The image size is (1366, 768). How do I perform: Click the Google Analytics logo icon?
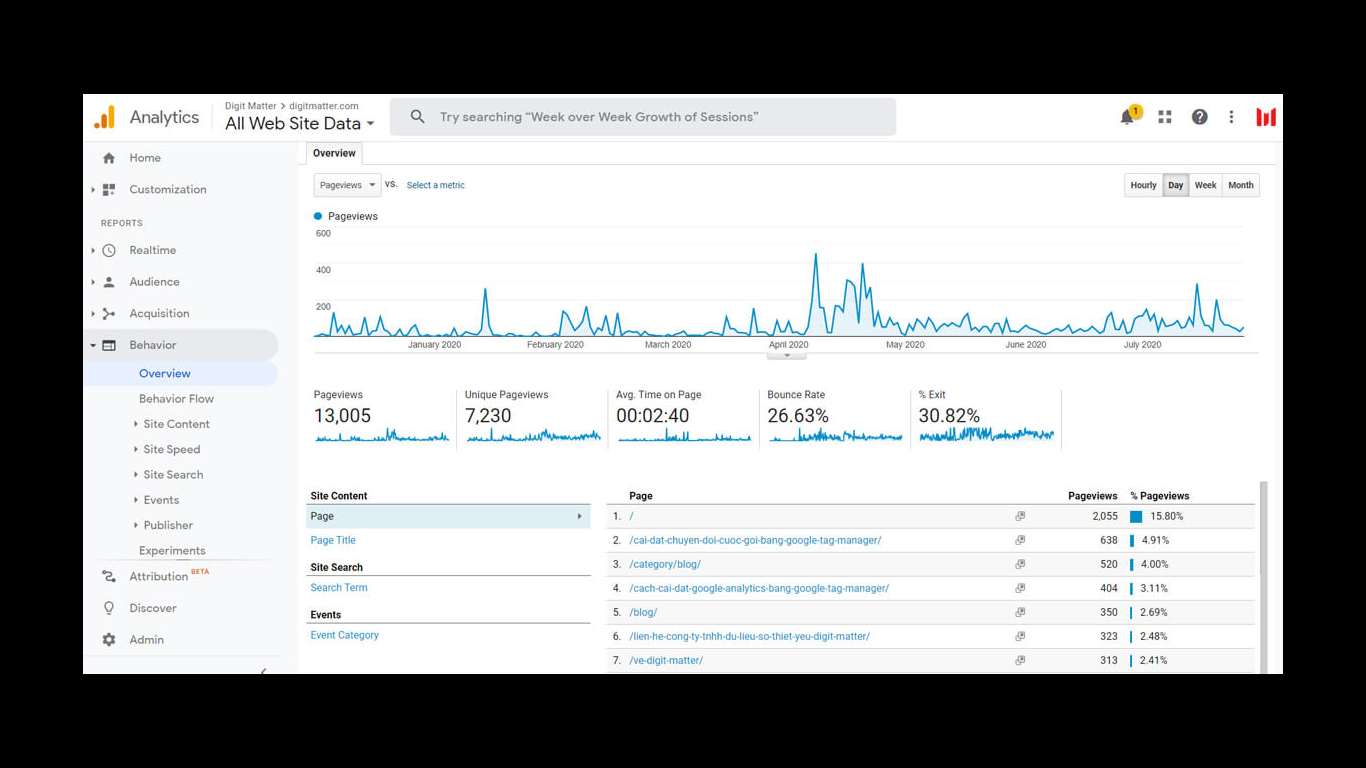105,117
